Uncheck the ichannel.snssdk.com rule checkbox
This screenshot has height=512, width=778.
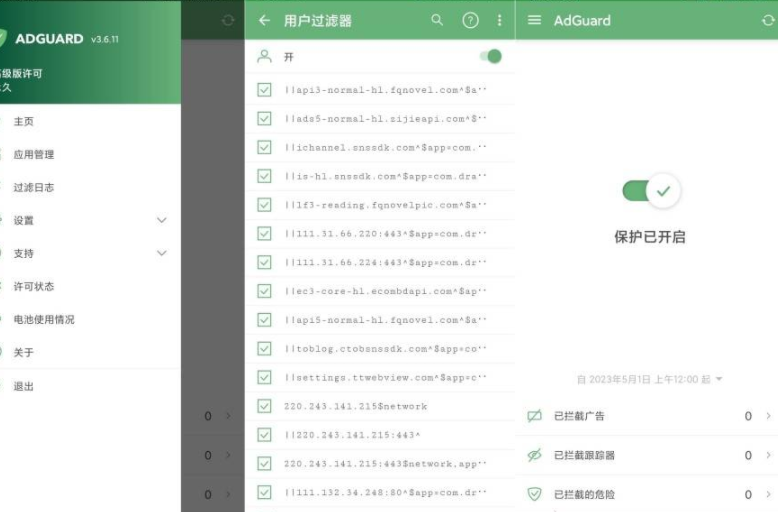(264, 147)
